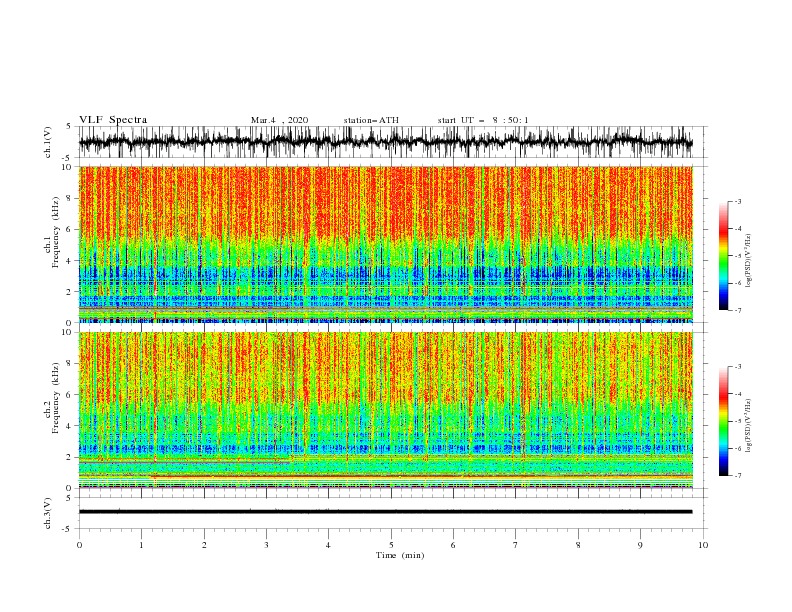Click the ch.1 spectrogram color bar

tap(724, 256)
